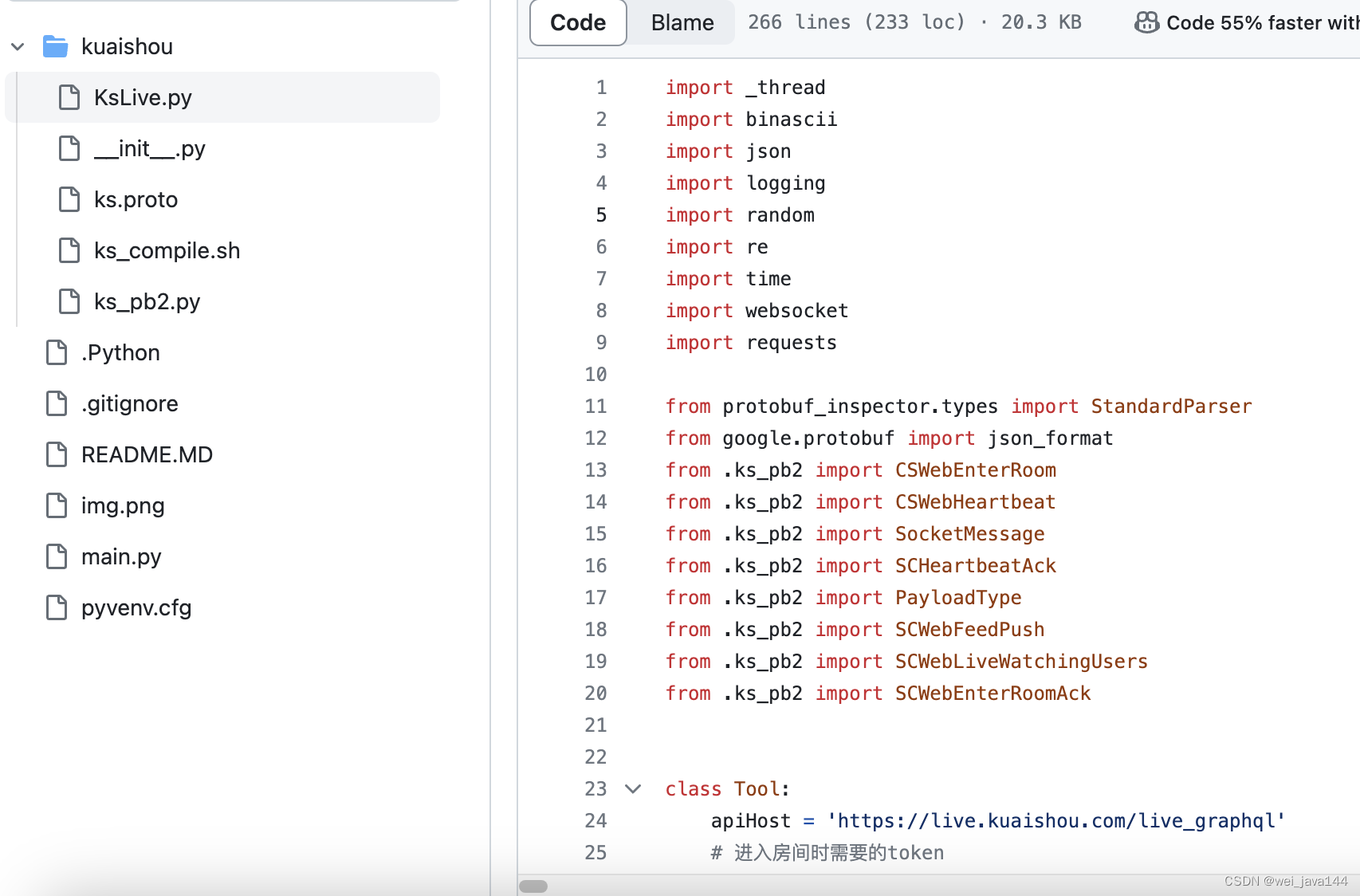Click CSWebEnterRoom import on line 13

pyautogui.click(x=975, y=470)
